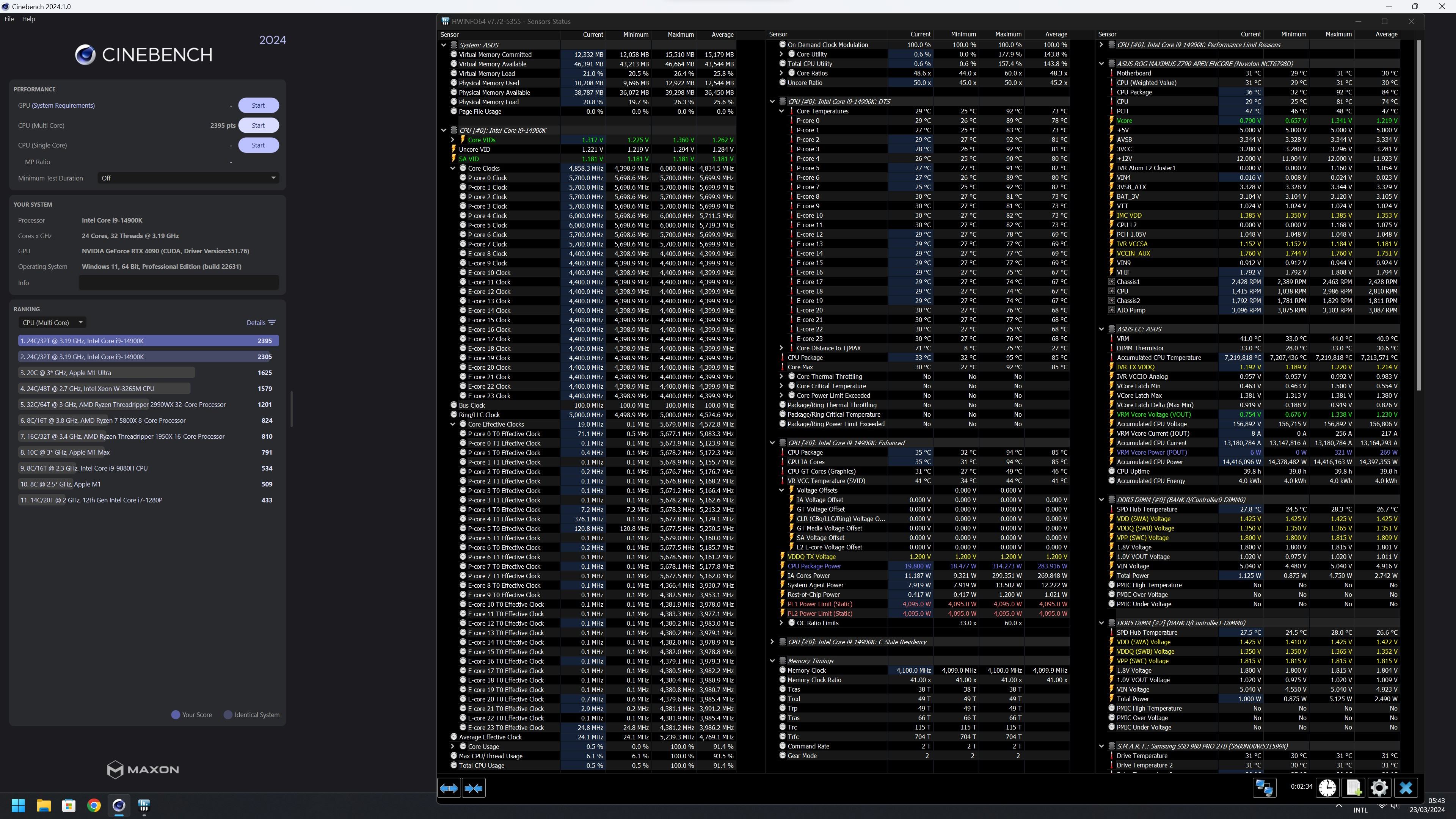Click the rightmost Average column header
This screenshot has height=819, width=1456.
1377,35
